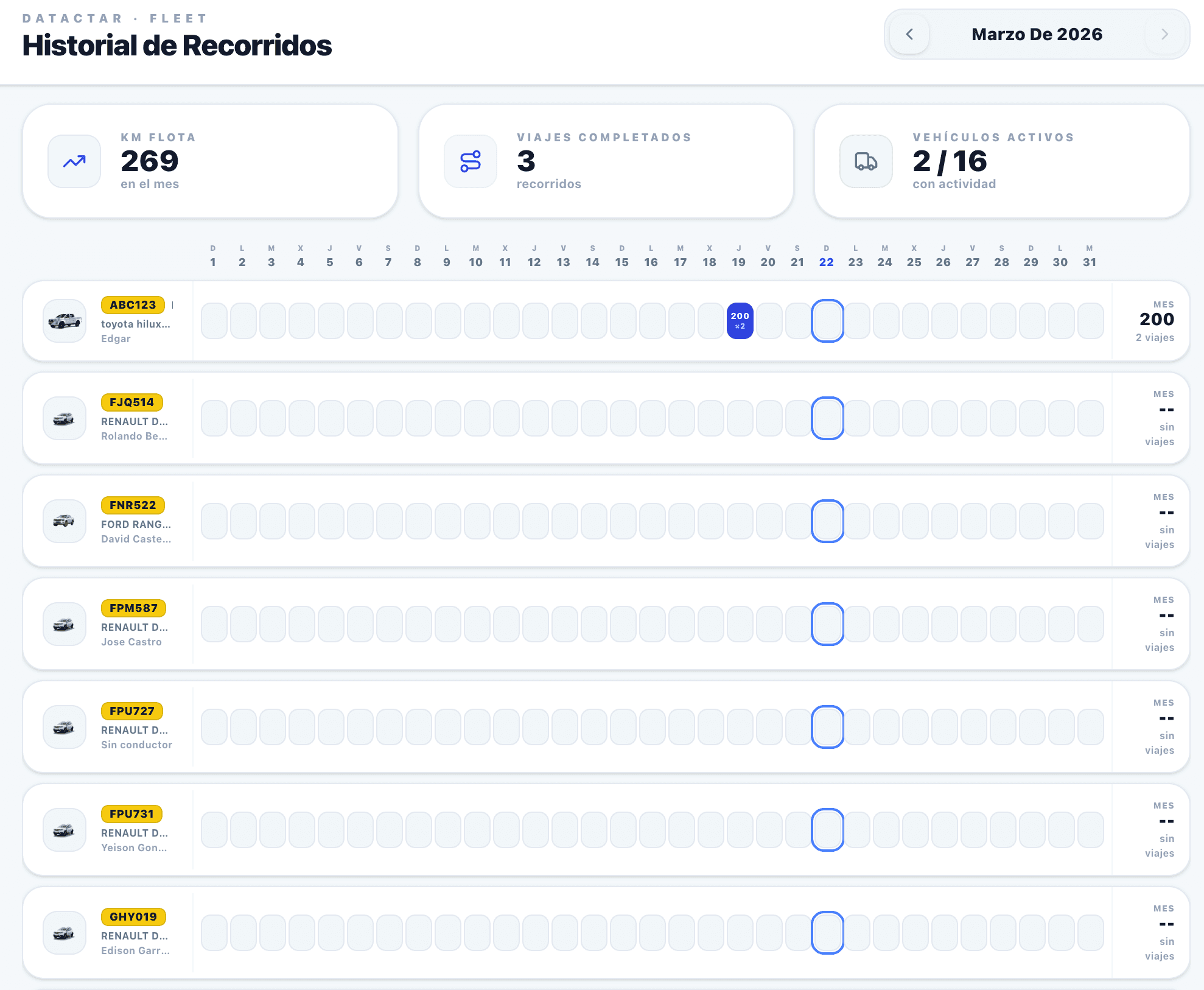Screen dimensions: 1204x990
Task: Click driver name Jose Castro under FPM587
Action: 131,642
